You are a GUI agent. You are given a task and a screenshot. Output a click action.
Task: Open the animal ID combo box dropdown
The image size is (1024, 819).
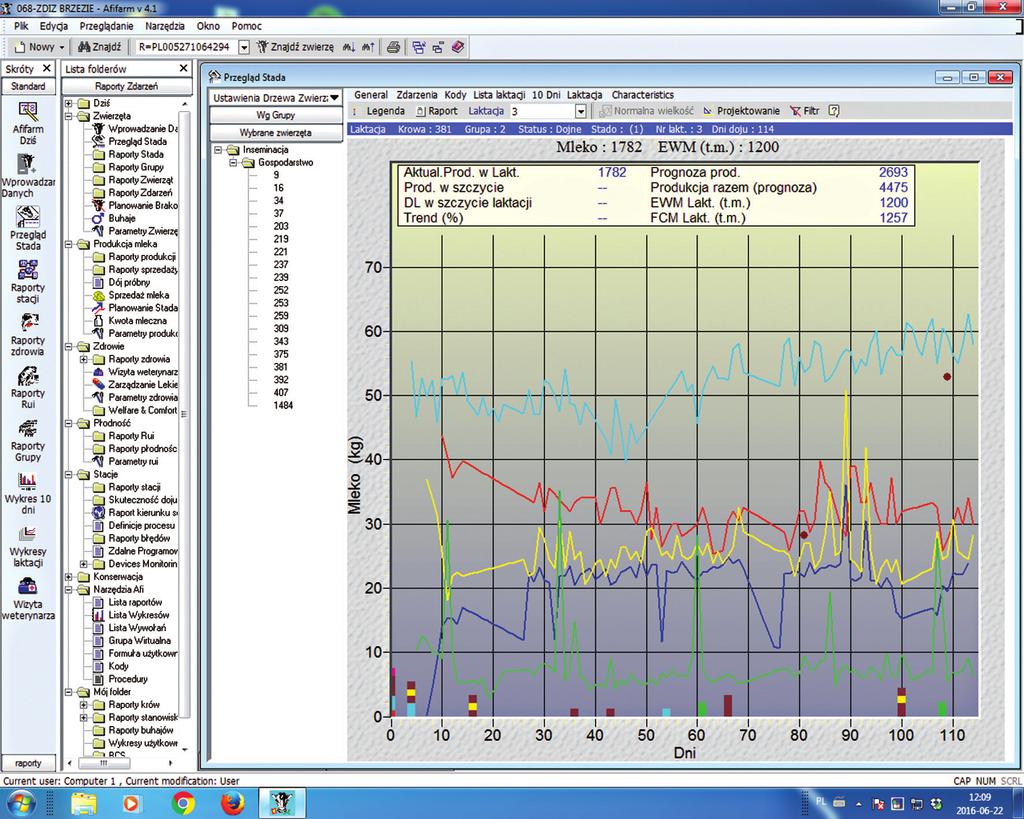point(244,47)
